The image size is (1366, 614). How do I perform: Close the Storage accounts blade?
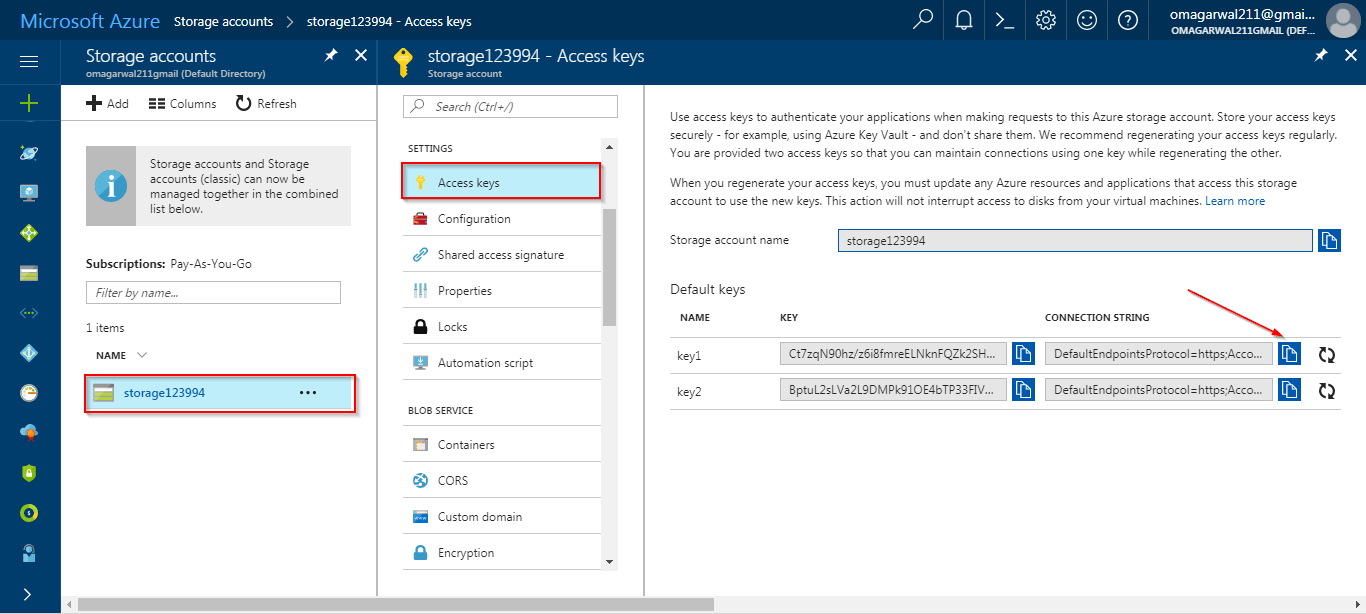pyautogui.click(x=361, y=56)
